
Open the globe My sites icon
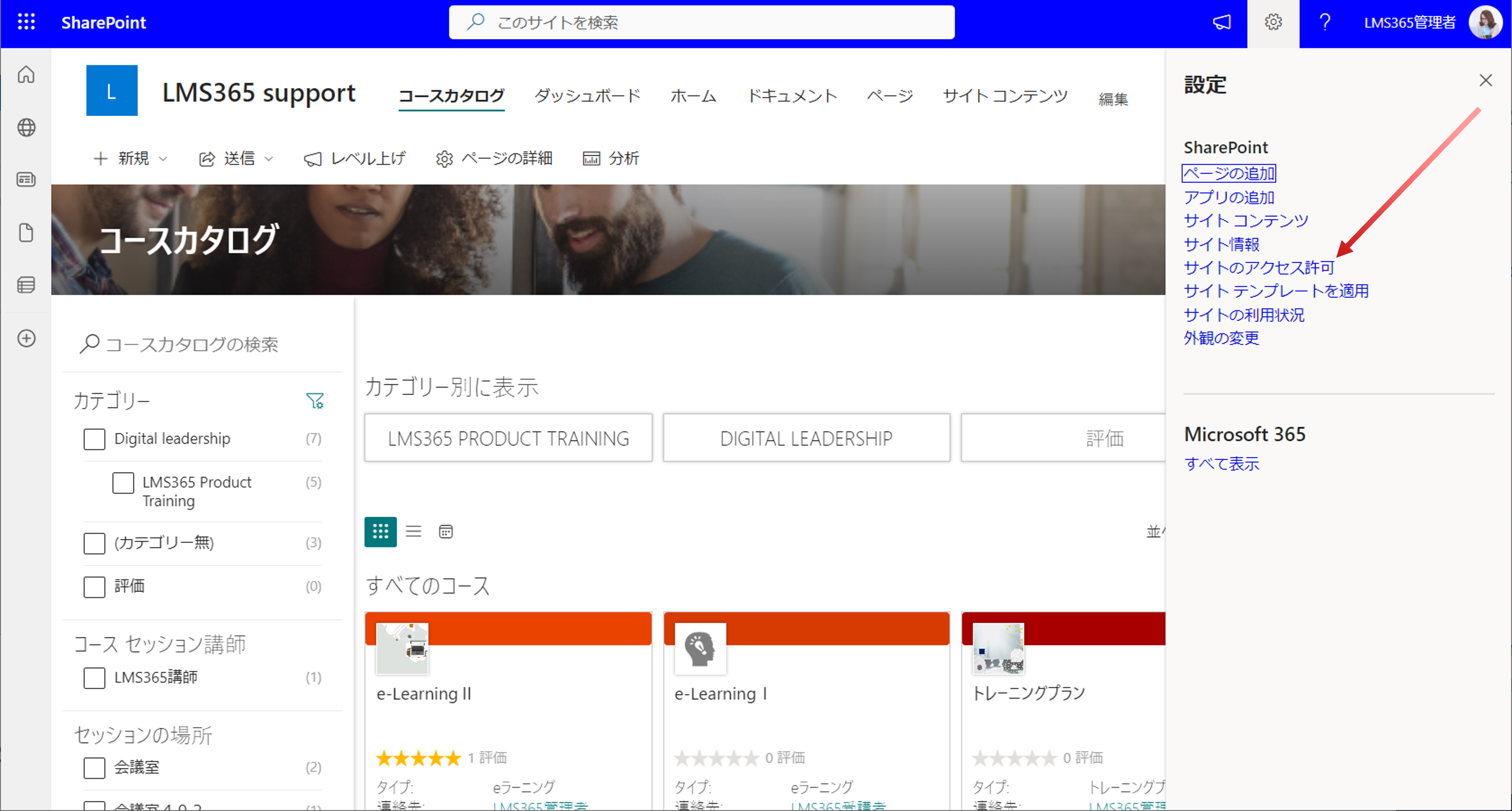coord(26,127)
